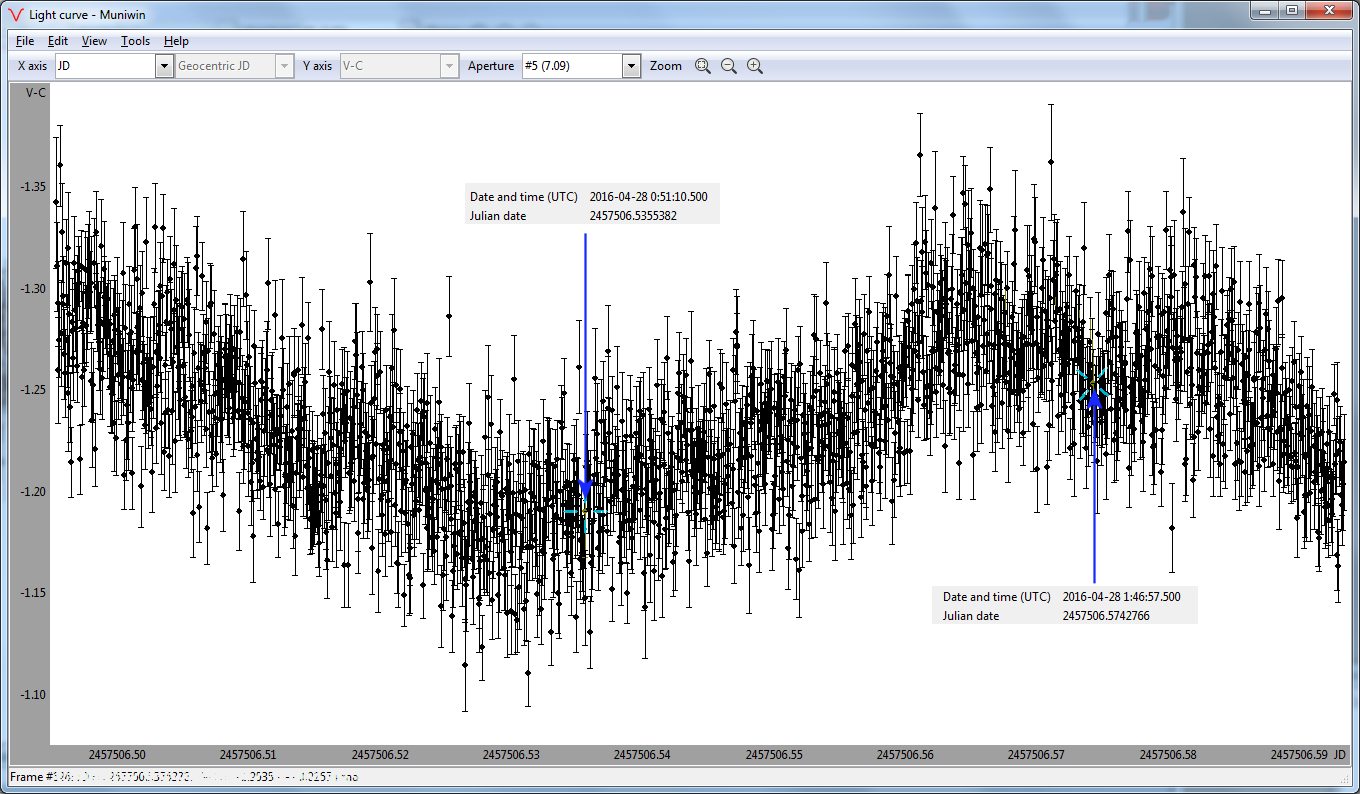This screenshot has width=1360, height=794.
Task: Click the zoom-to-fit magnifier icon
Action: point(703,66)
